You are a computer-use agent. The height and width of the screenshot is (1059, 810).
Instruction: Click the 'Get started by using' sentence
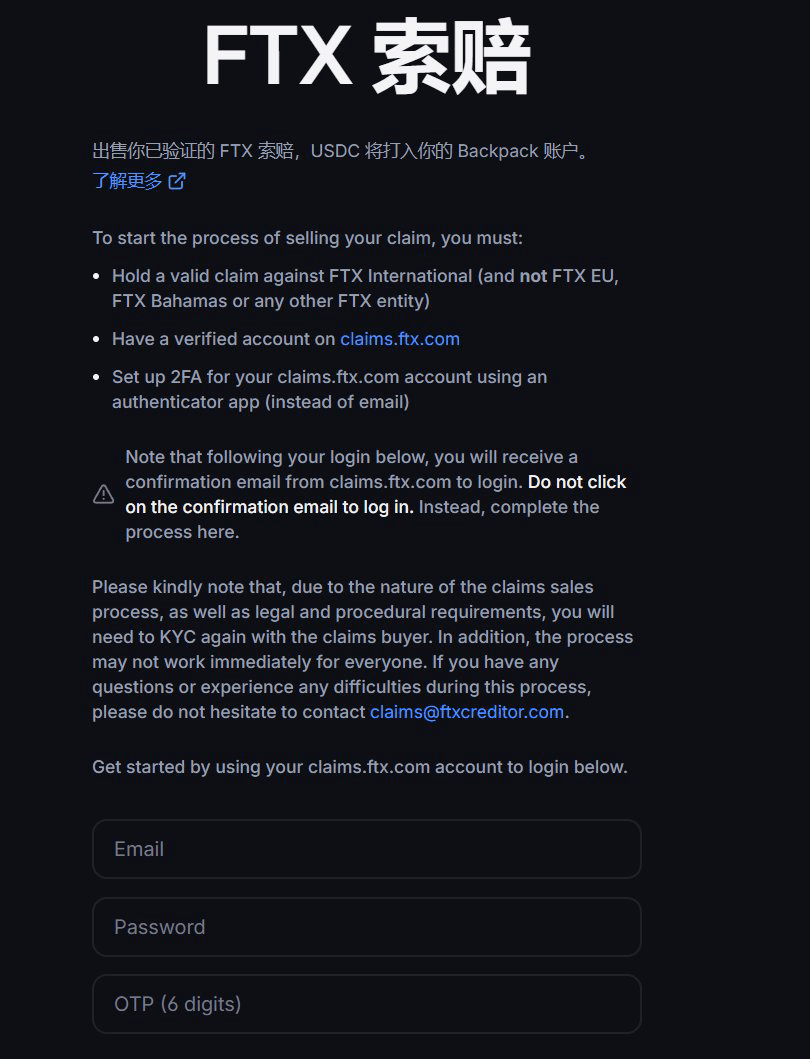360,767
